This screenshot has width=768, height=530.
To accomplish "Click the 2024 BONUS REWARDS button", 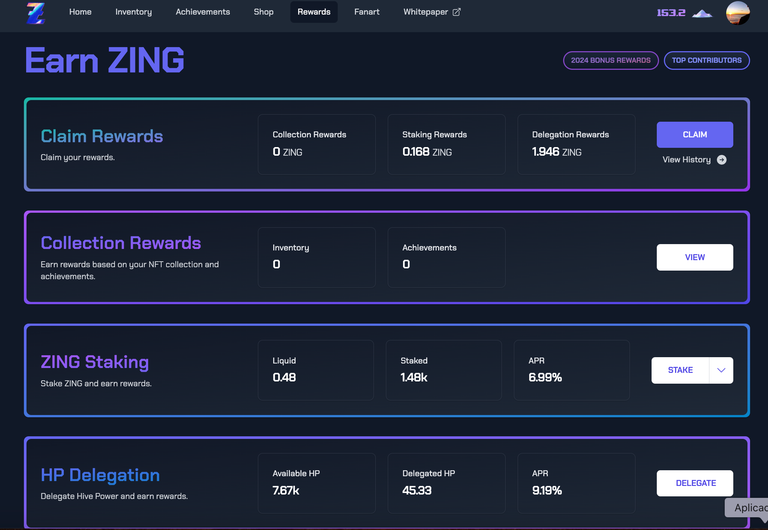I will pos(611,60).
